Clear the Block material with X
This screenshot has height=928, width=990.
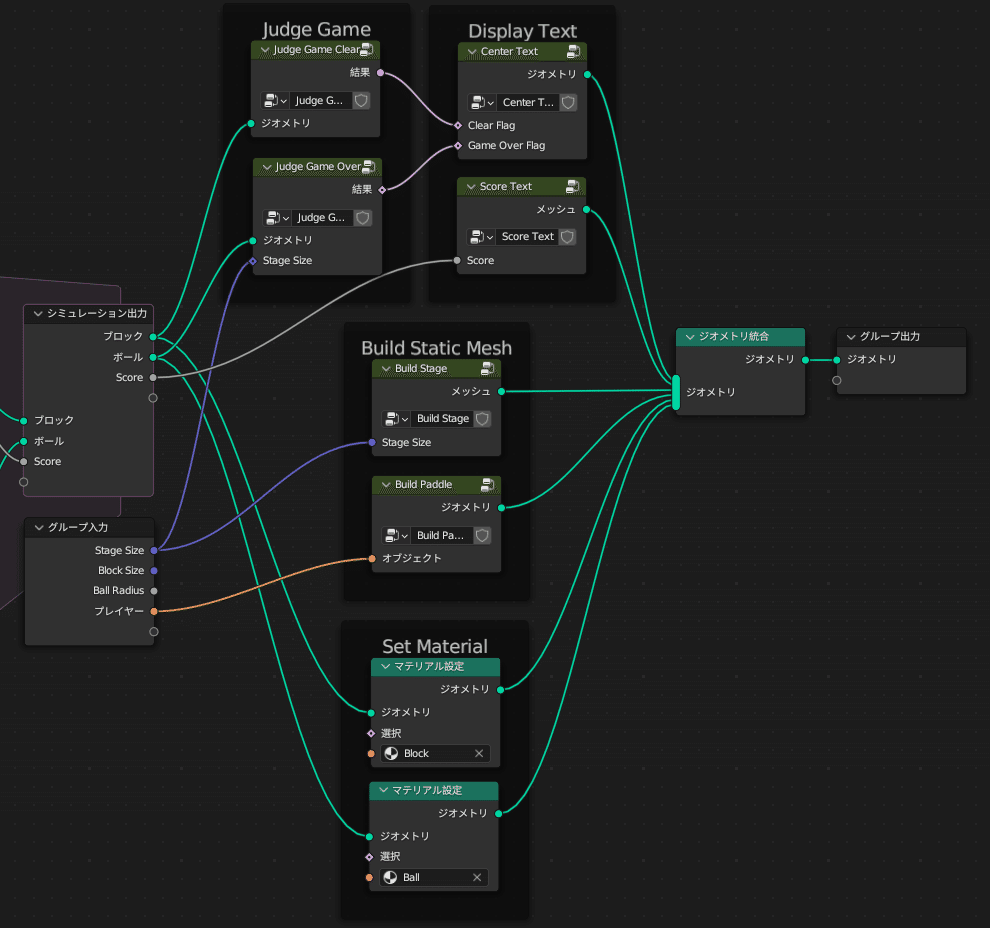479,753
